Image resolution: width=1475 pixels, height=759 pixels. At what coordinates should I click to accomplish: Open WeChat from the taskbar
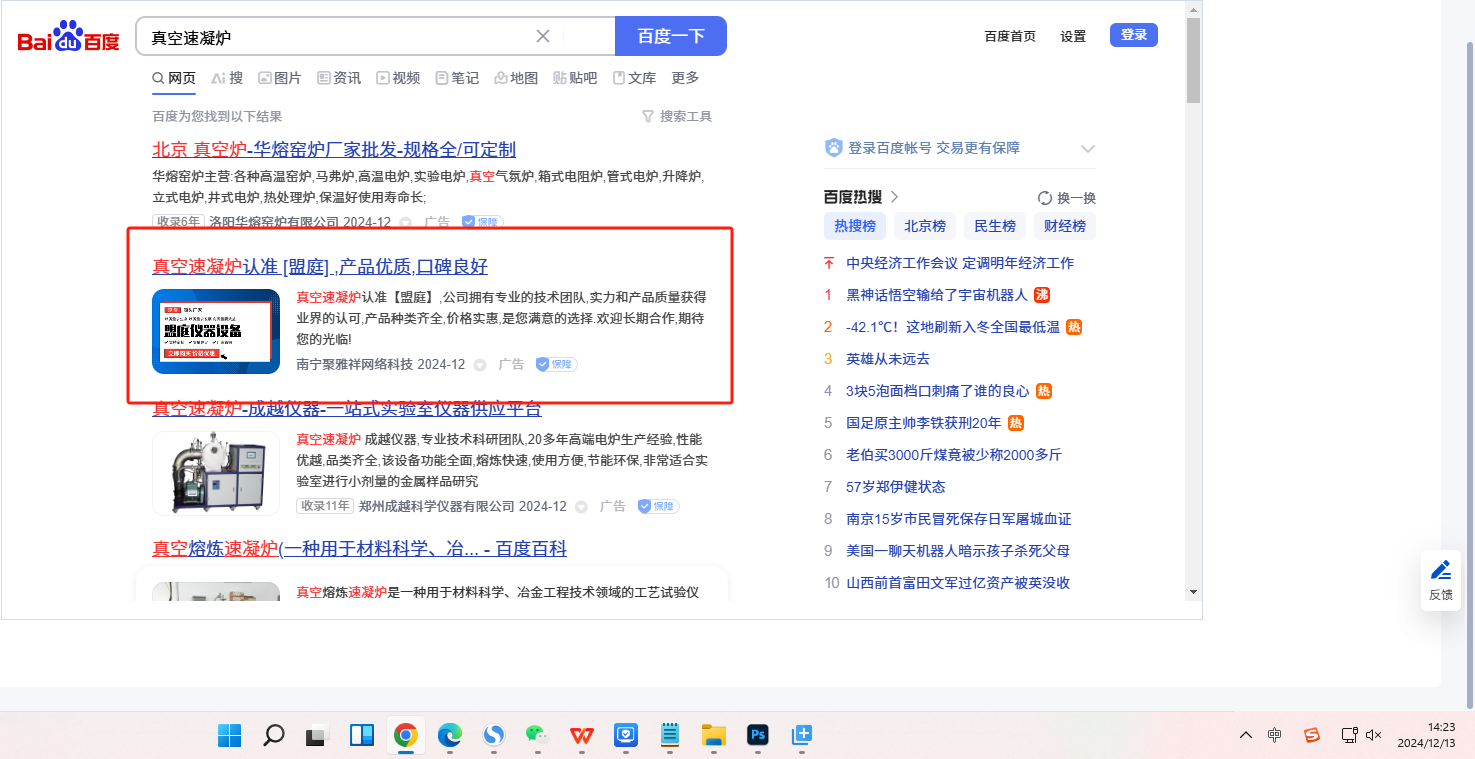537,736
